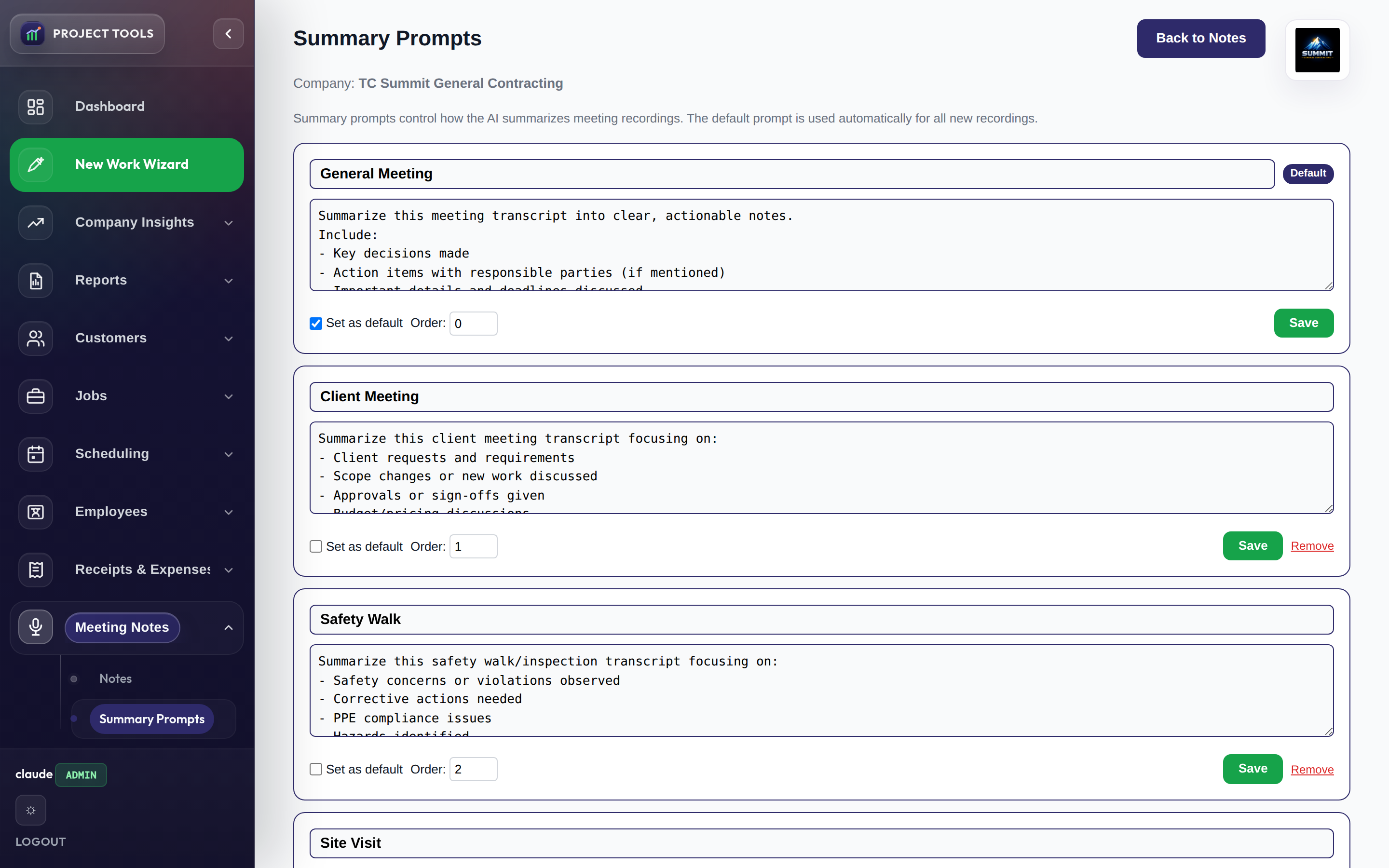Click the Safety Walk Order field
This screenshot has height=868, width=1389.
click(x=473, y=769)
